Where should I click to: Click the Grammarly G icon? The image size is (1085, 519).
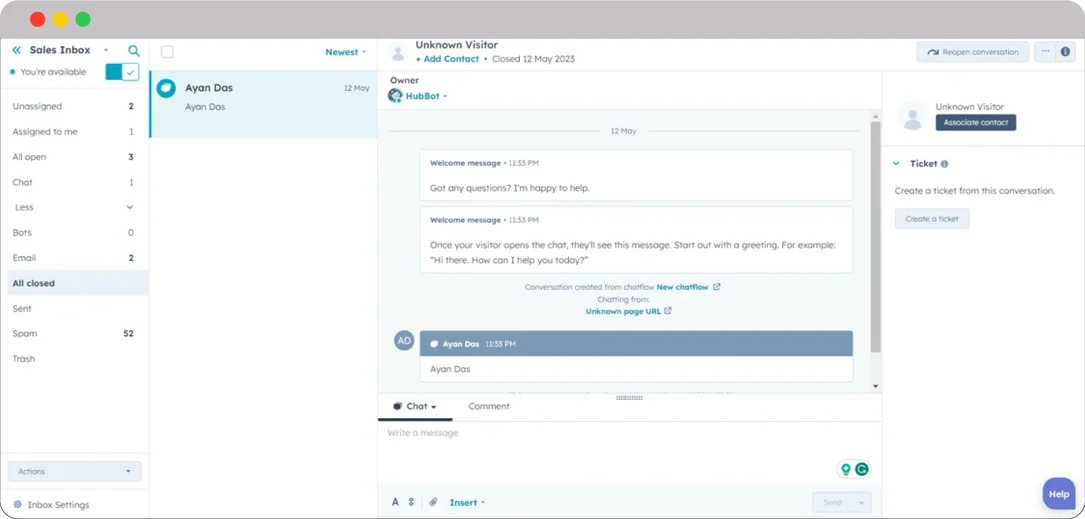pos(861,469)
